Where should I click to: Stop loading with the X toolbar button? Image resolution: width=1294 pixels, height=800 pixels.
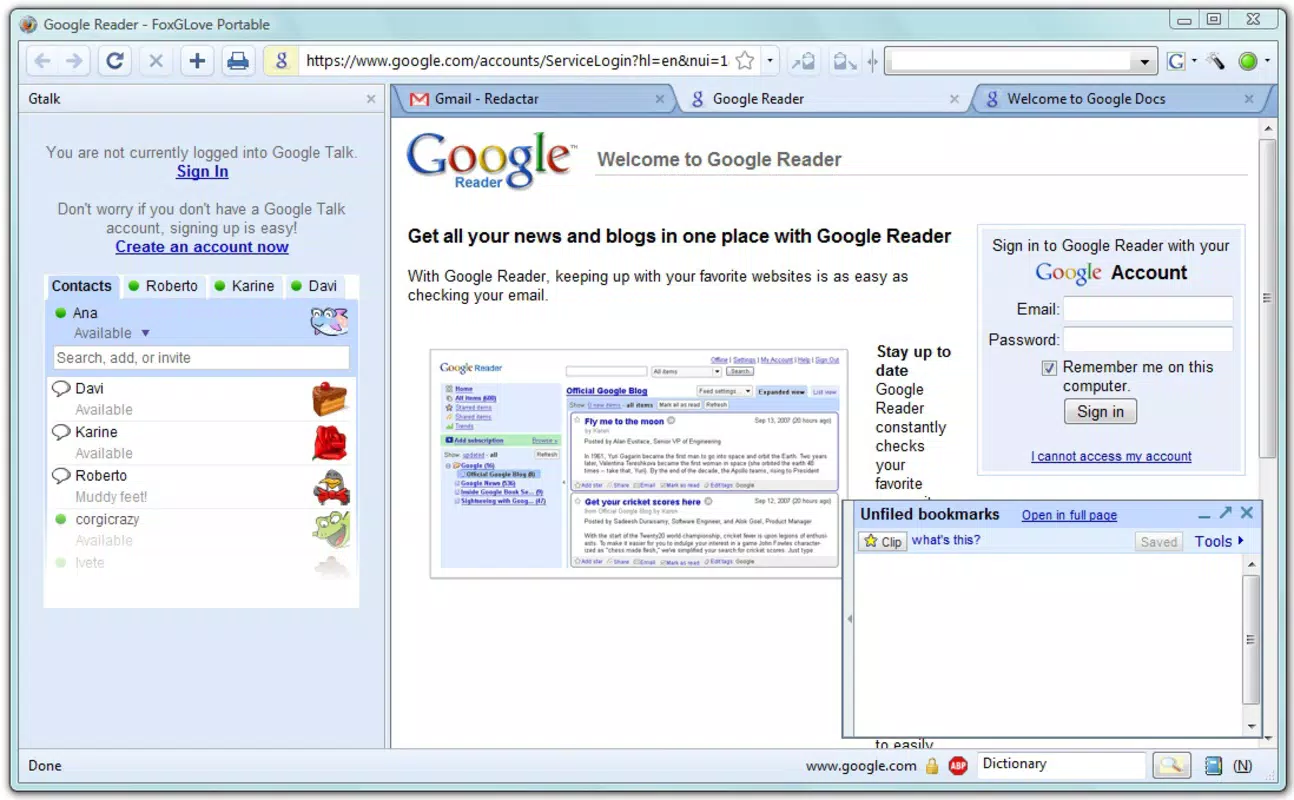156,61
